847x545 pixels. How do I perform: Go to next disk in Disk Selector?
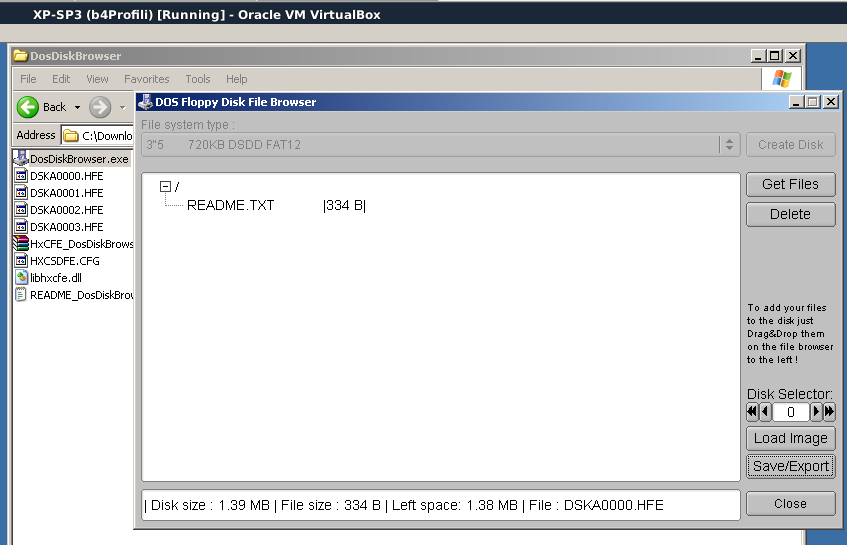tap(816, 412)
